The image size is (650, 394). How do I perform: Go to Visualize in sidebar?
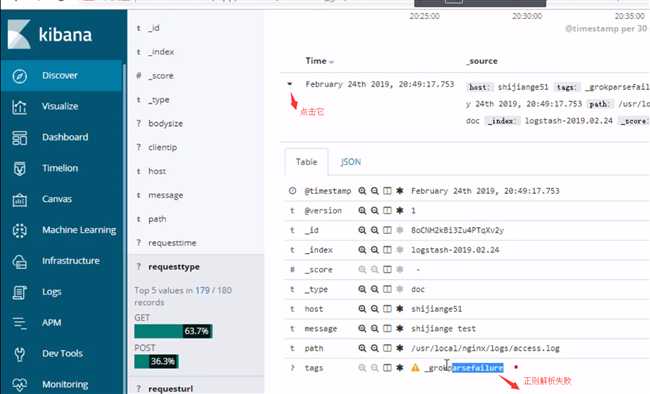60,106
